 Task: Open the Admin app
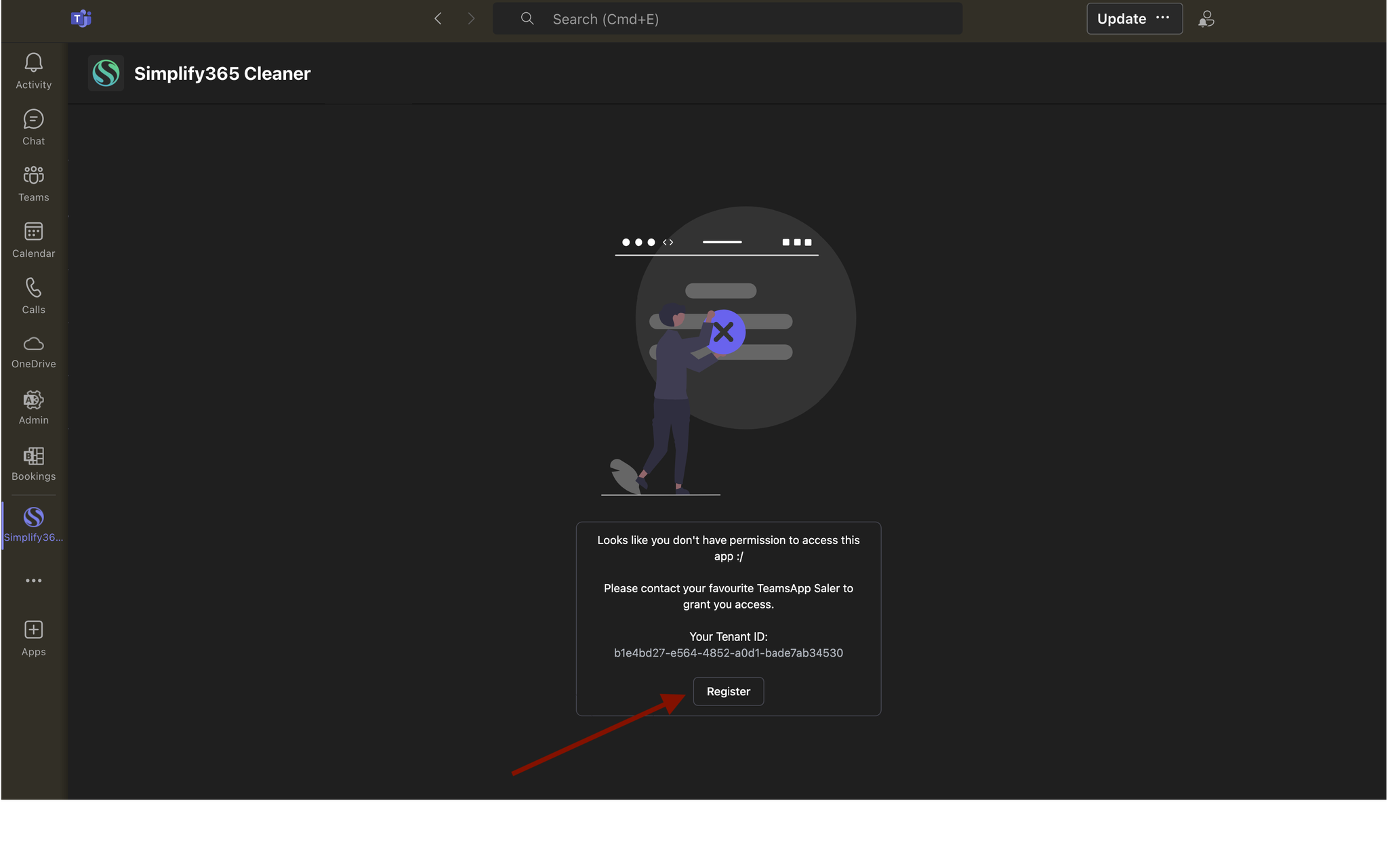33,407
